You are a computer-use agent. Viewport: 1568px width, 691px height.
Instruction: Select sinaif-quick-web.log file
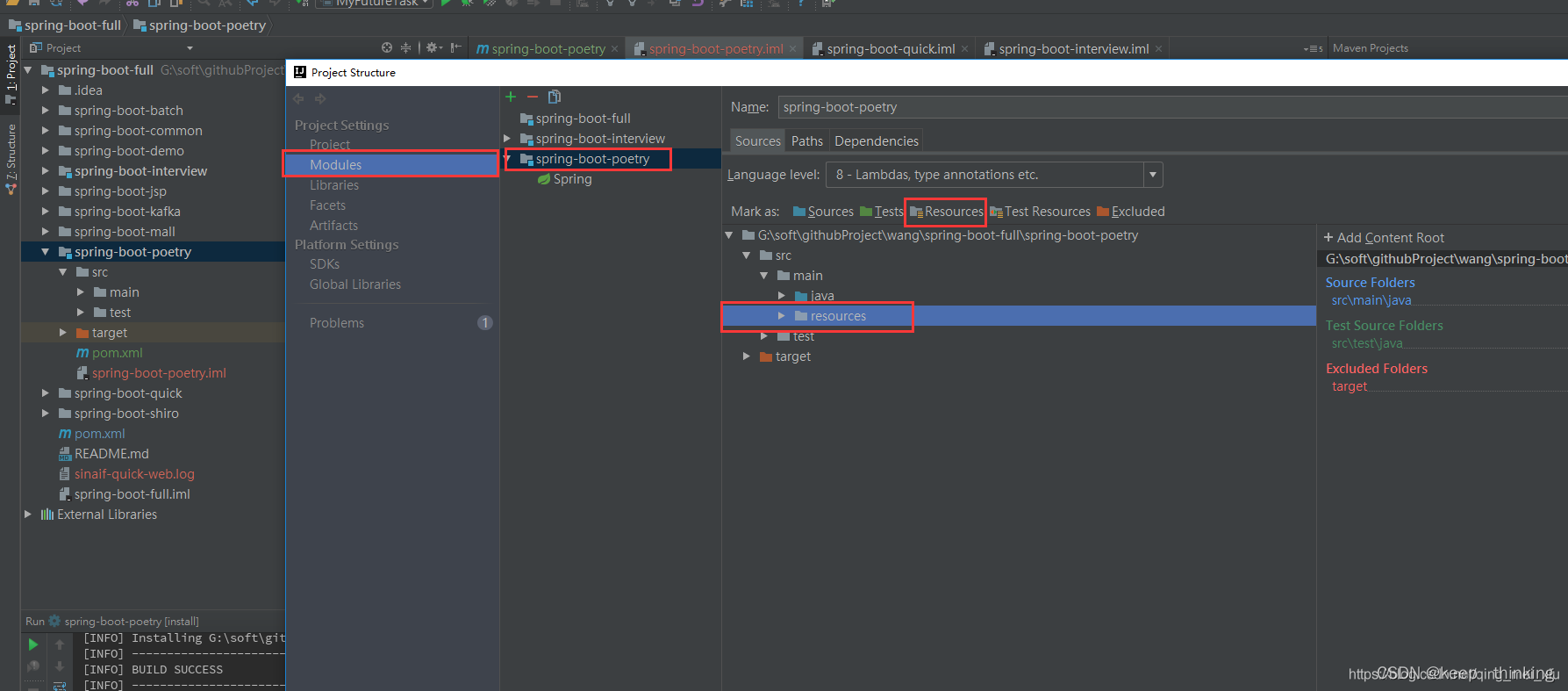coord(126,474)
